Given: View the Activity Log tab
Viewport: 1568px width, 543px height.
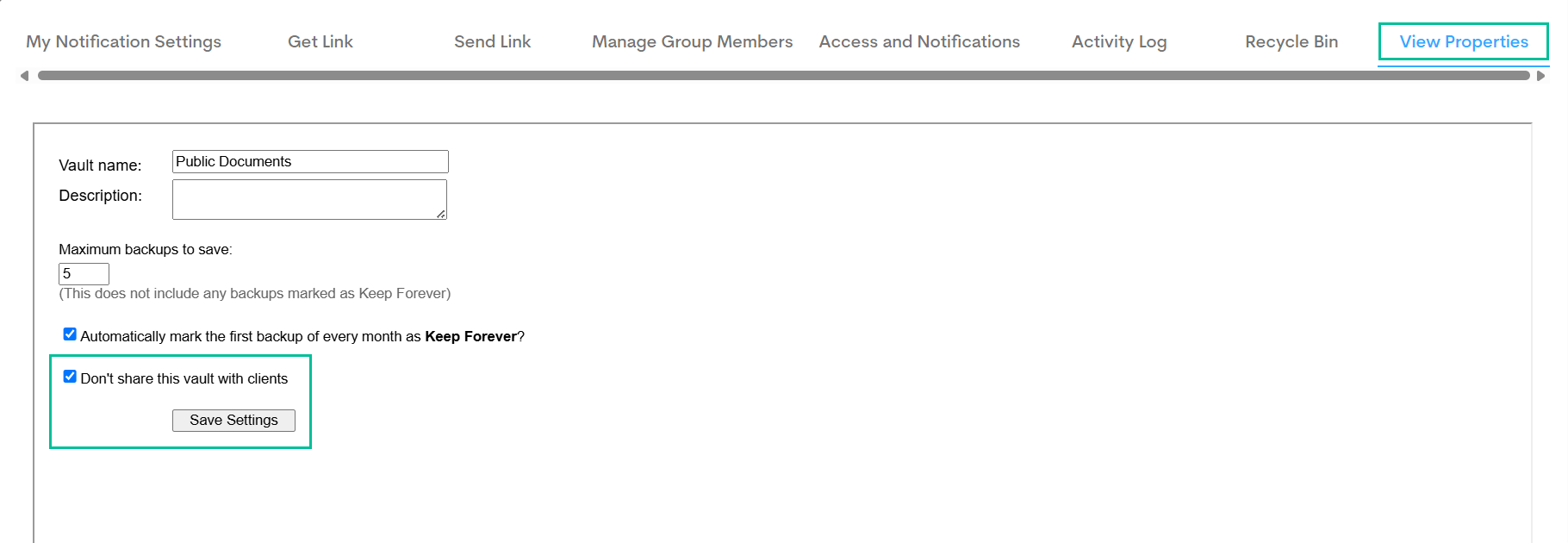Looking at the screenshot, I should tap(1118, 41).
